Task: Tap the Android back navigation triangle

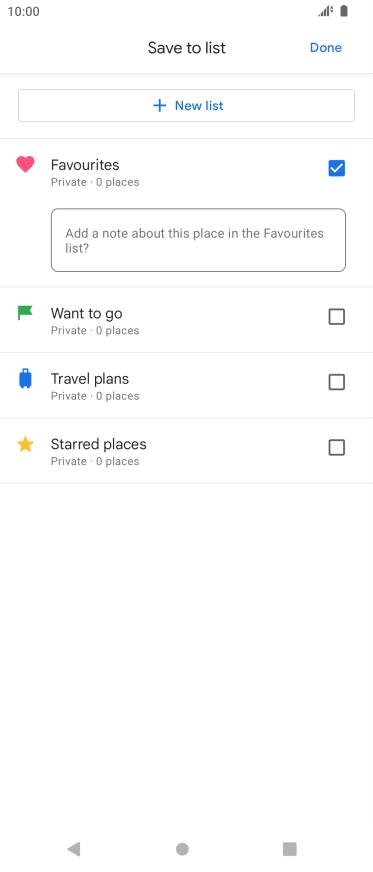Action: pyautogui.click(x=74, y=849)
